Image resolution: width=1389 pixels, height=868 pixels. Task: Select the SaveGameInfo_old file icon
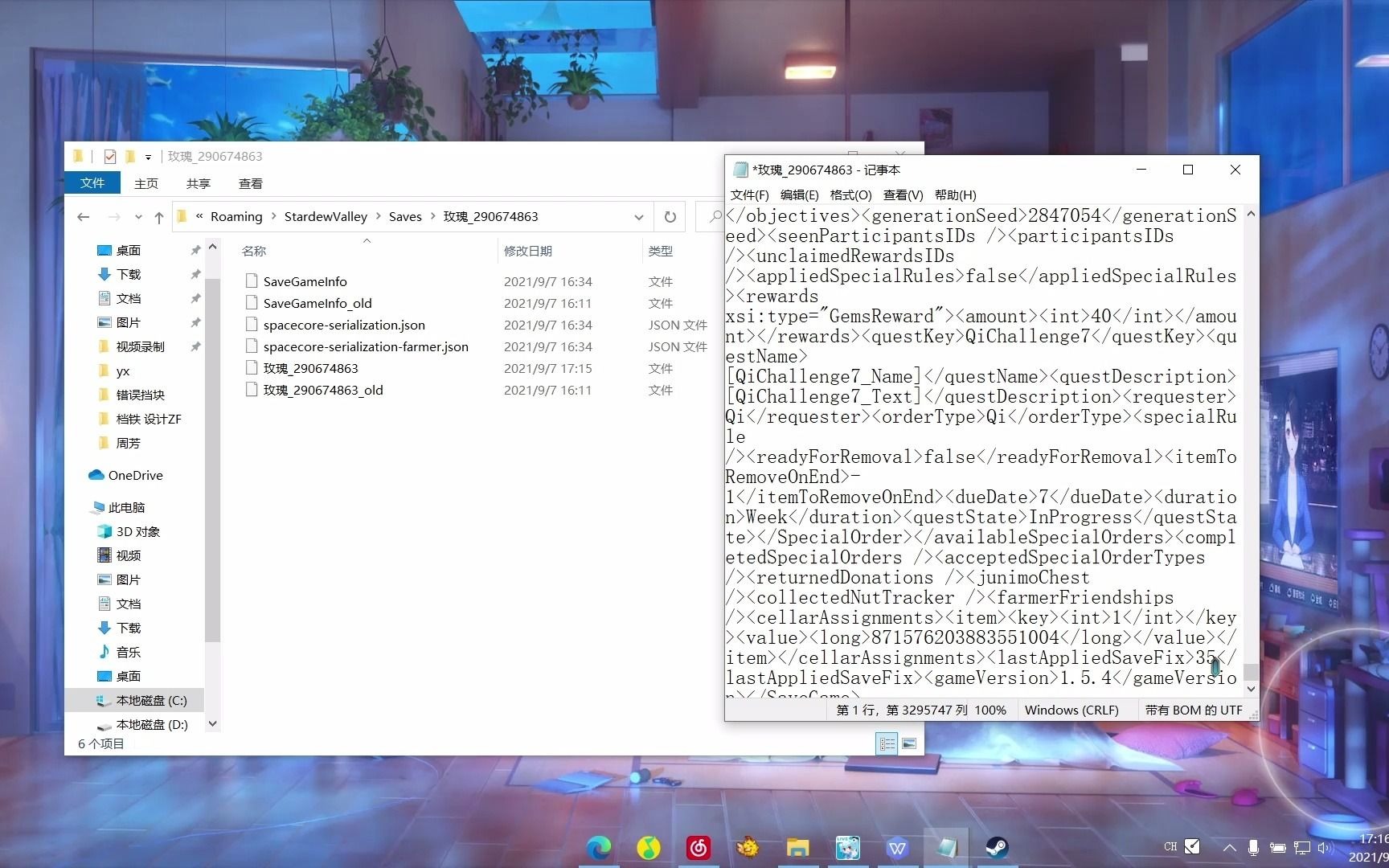pyautogui.click(x=252, y=303)
